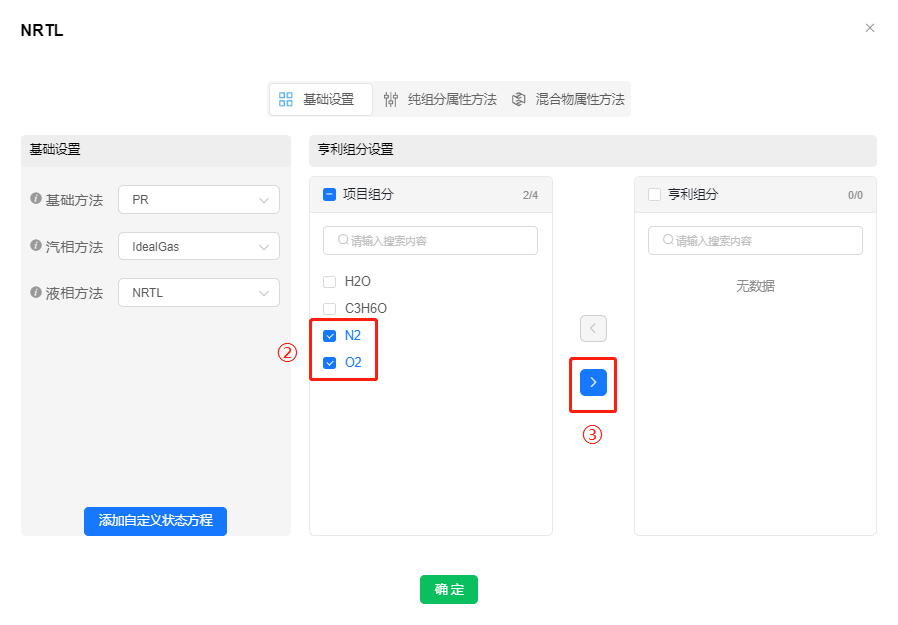Click 添加自定义状态方程 button
Image resolution: width=898 pixels, height=625 pixels.
[155, 521]
